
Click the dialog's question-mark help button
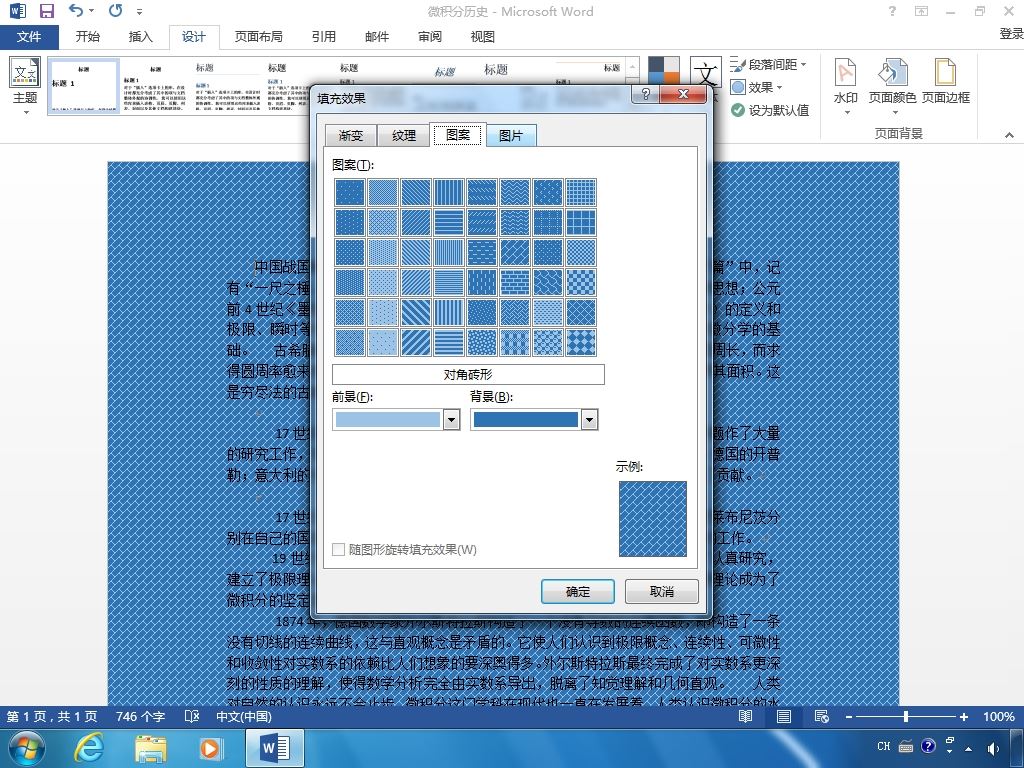coord(645,94)
